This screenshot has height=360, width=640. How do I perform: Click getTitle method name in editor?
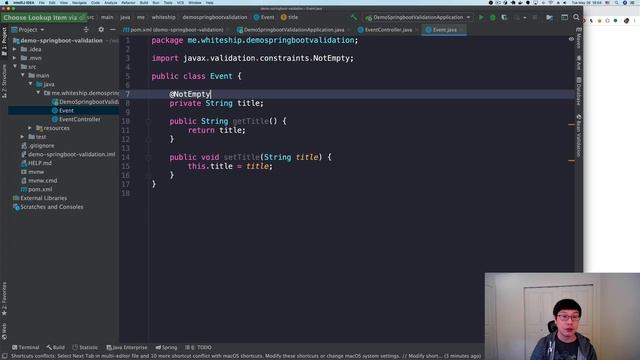(251, 121)
